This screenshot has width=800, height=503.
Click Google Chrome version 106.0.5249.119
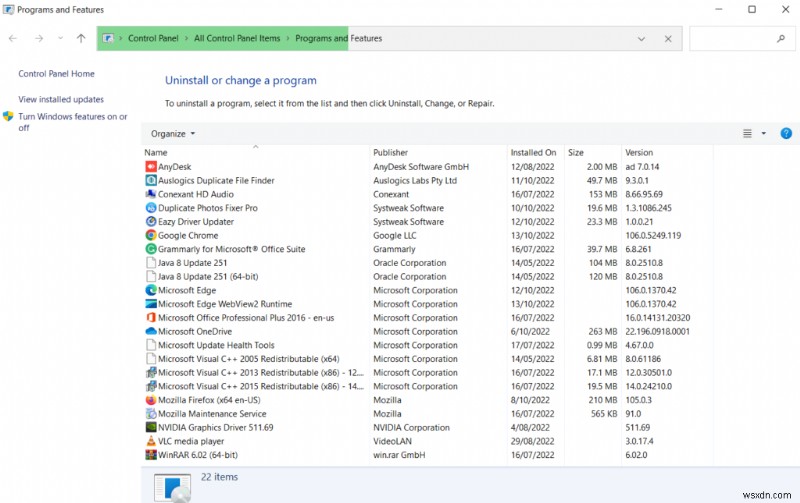(x=653, y=236)
